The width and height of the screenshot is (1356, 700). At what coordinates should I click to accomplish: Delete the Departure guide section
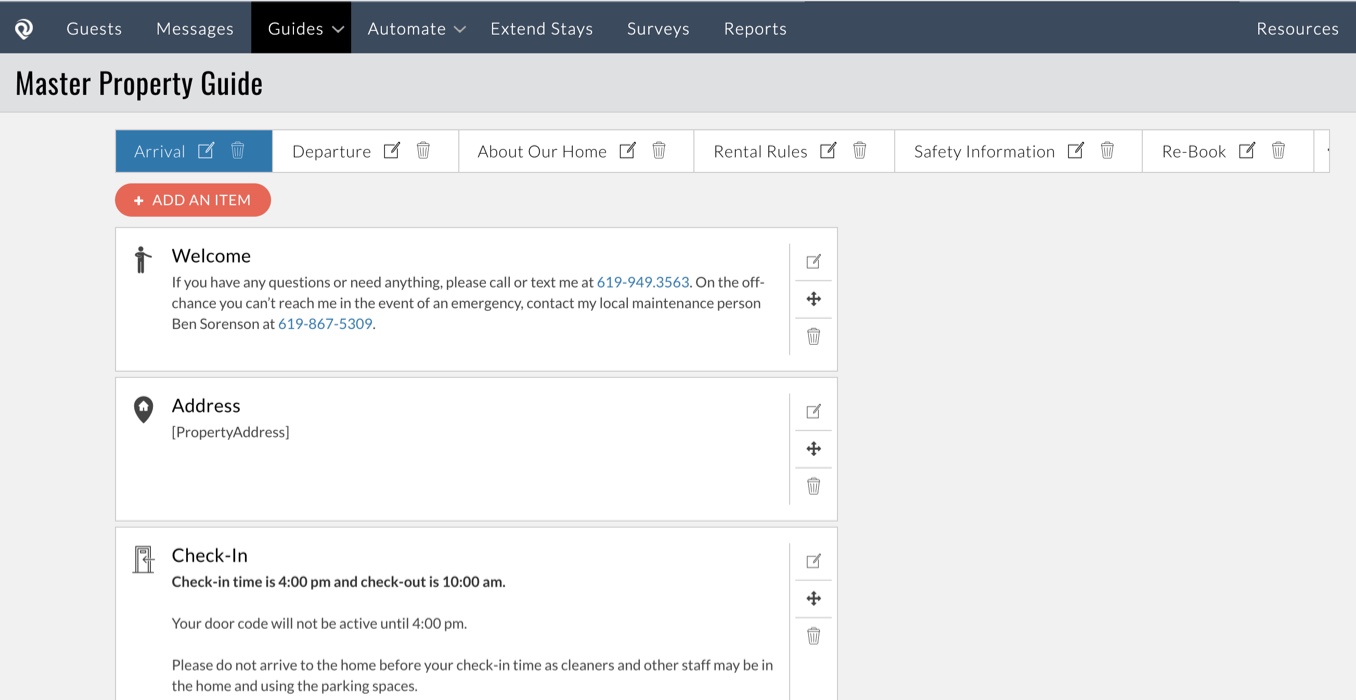pyautogui.click(x=423, y=150)
